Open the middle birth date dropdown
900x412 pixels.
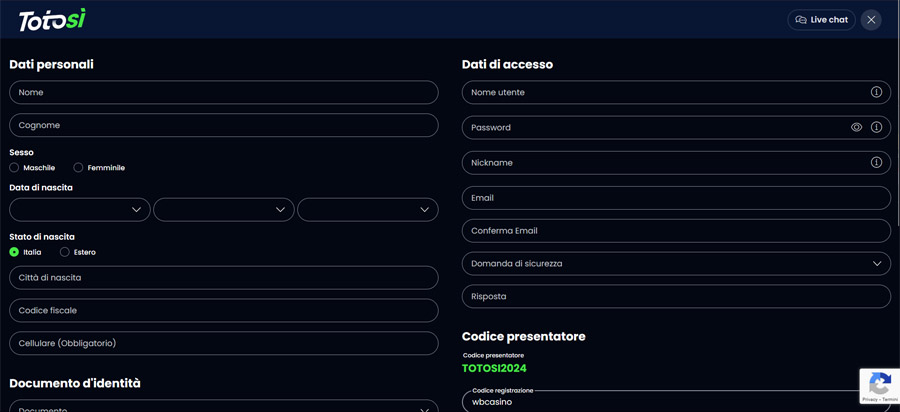pyautogui.click(x=223, y=210)
